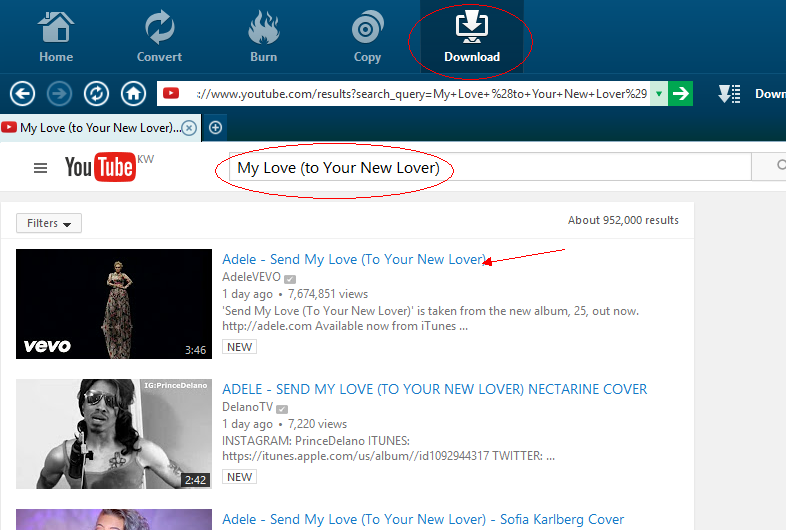The width and height of the screenshot is (786, 530).
Task: Go to the browser home page
Action: (133, 94)
